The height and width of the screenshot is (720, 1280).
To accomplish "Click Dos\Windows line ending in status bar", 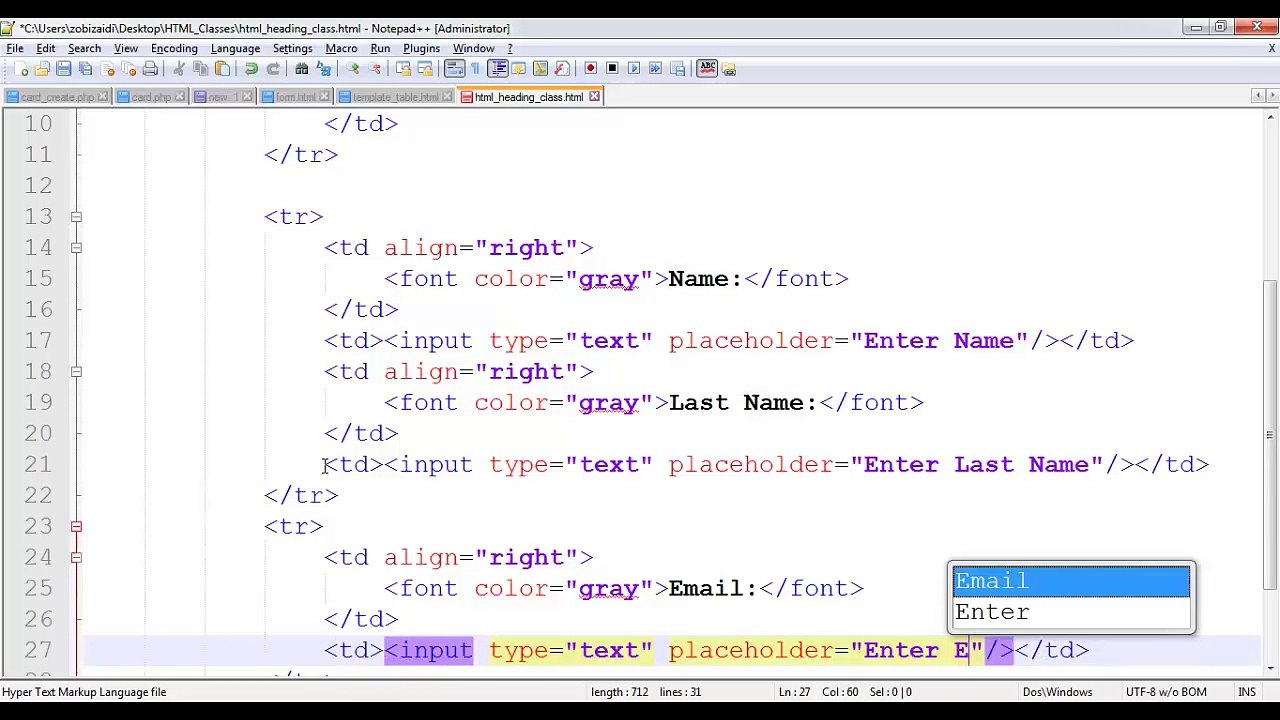I will [1058, 692].
